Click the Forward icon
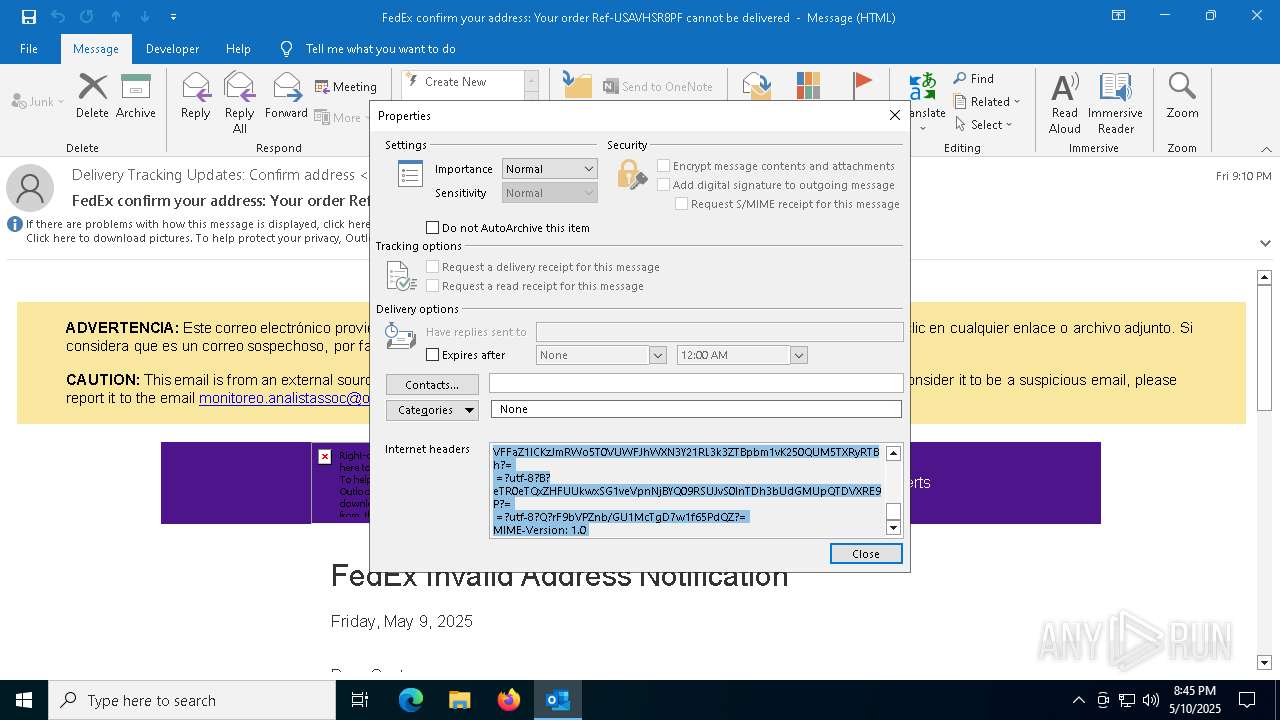The image size is (1280, 720). coord(286,87)
